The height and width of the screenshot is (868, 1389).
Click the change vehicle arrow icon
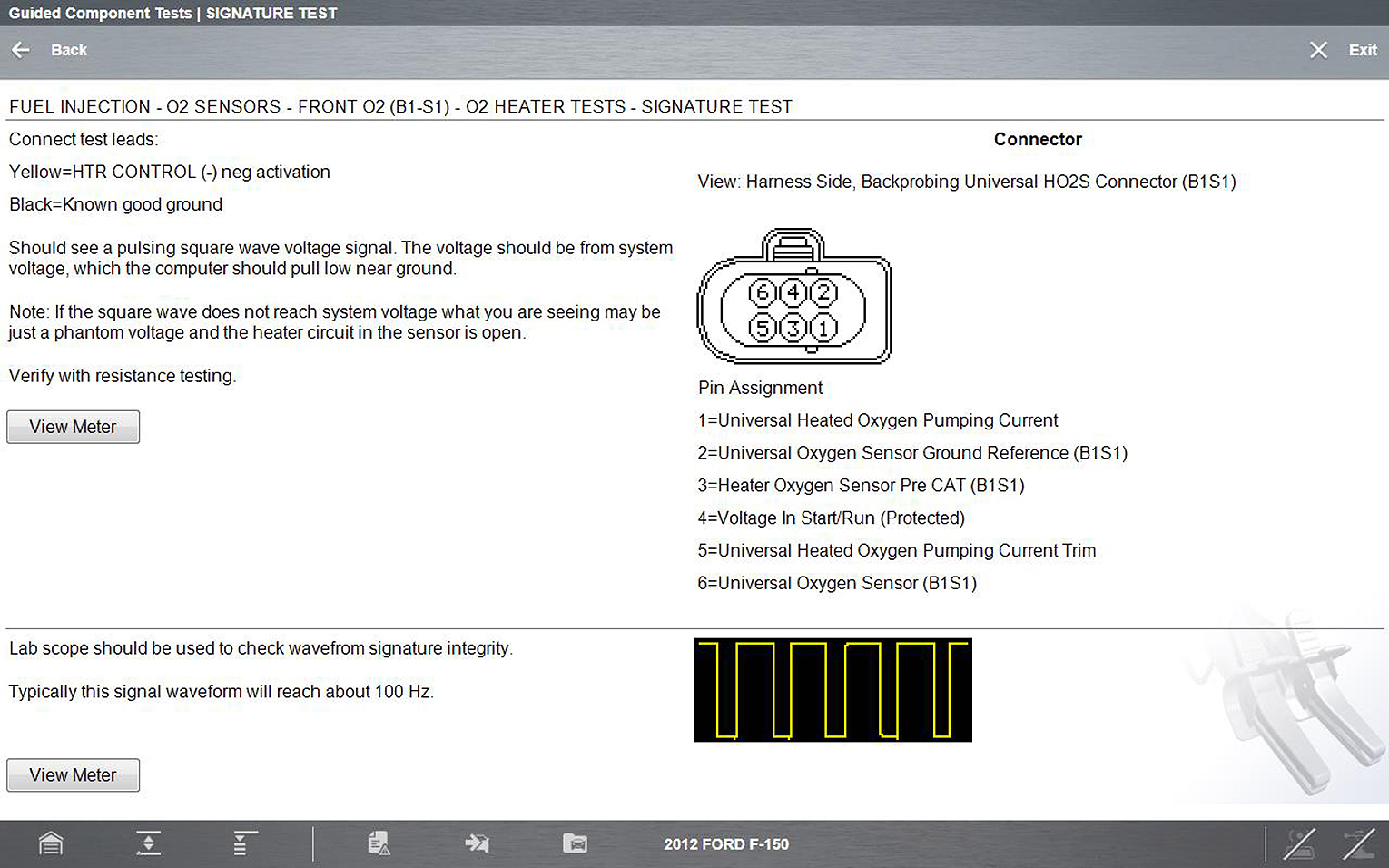(477, 843)
